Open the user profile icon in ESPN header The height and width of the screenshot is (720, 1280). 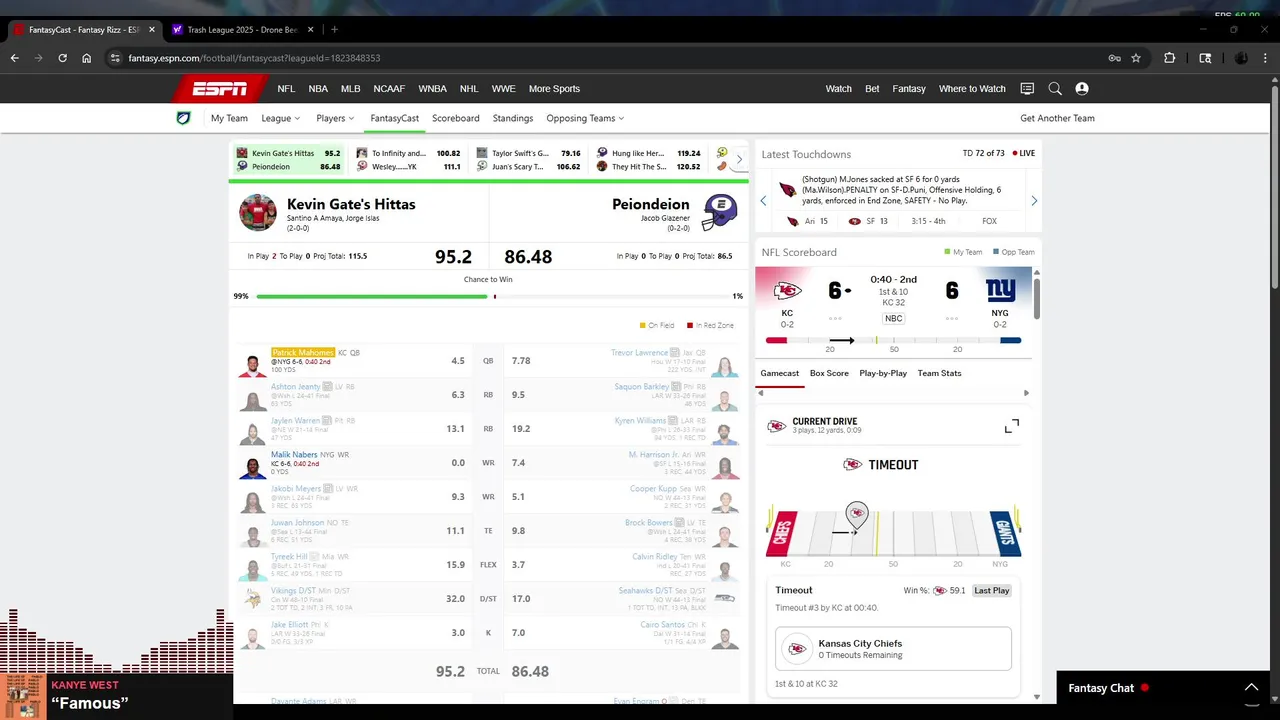tap(1082, 89)
